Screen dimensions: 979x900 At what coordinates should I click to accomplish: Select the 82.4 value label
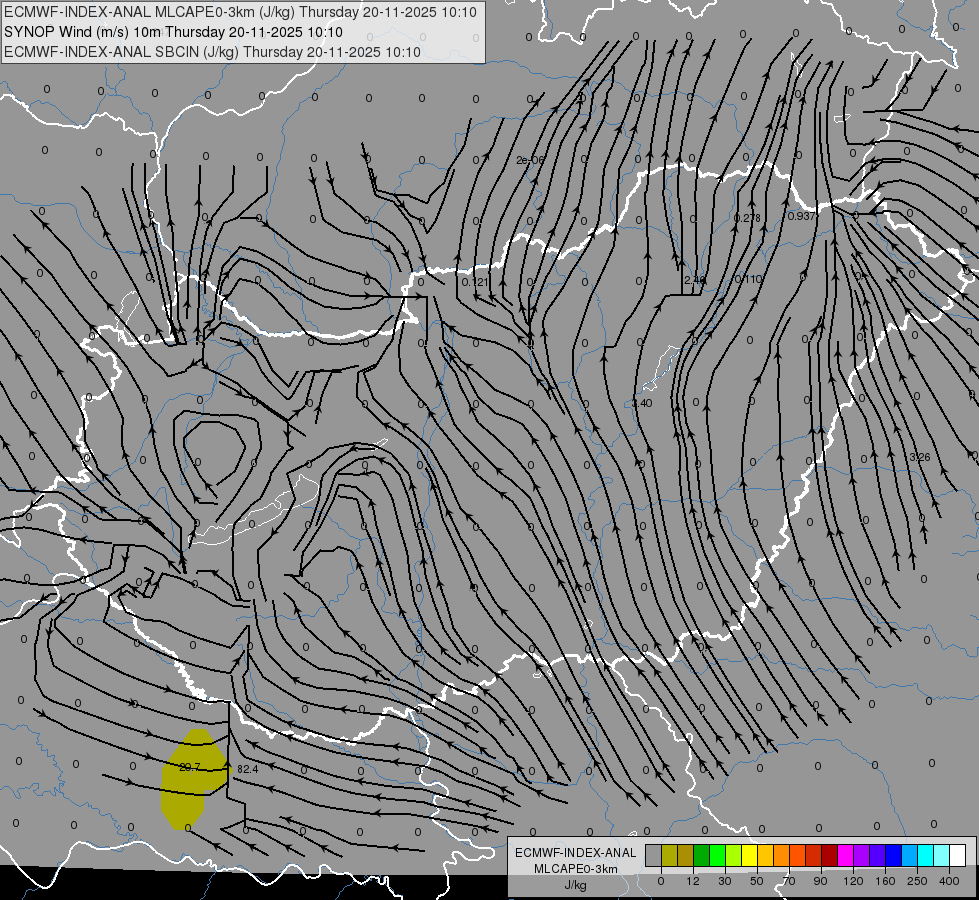coord(248,769)
